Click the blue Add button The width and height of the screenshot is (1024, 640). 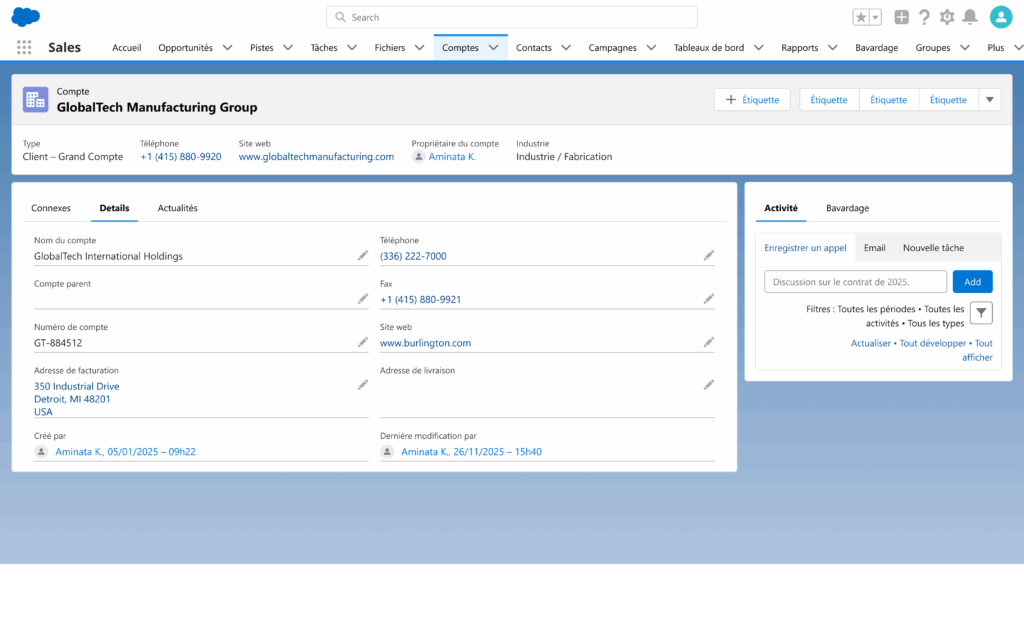pos(972,281)
